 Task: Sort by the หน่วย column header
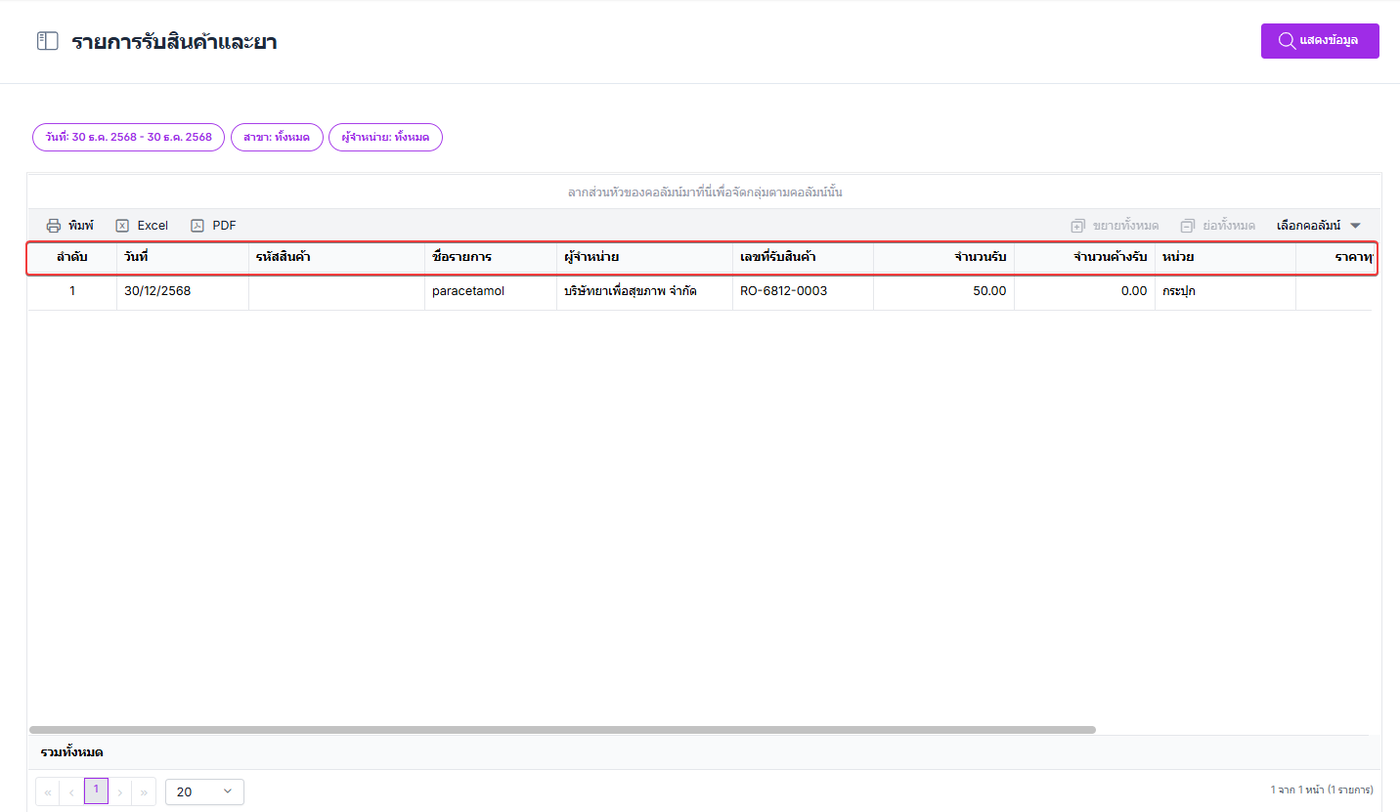pyautogui.click(x=1226, y=258)
